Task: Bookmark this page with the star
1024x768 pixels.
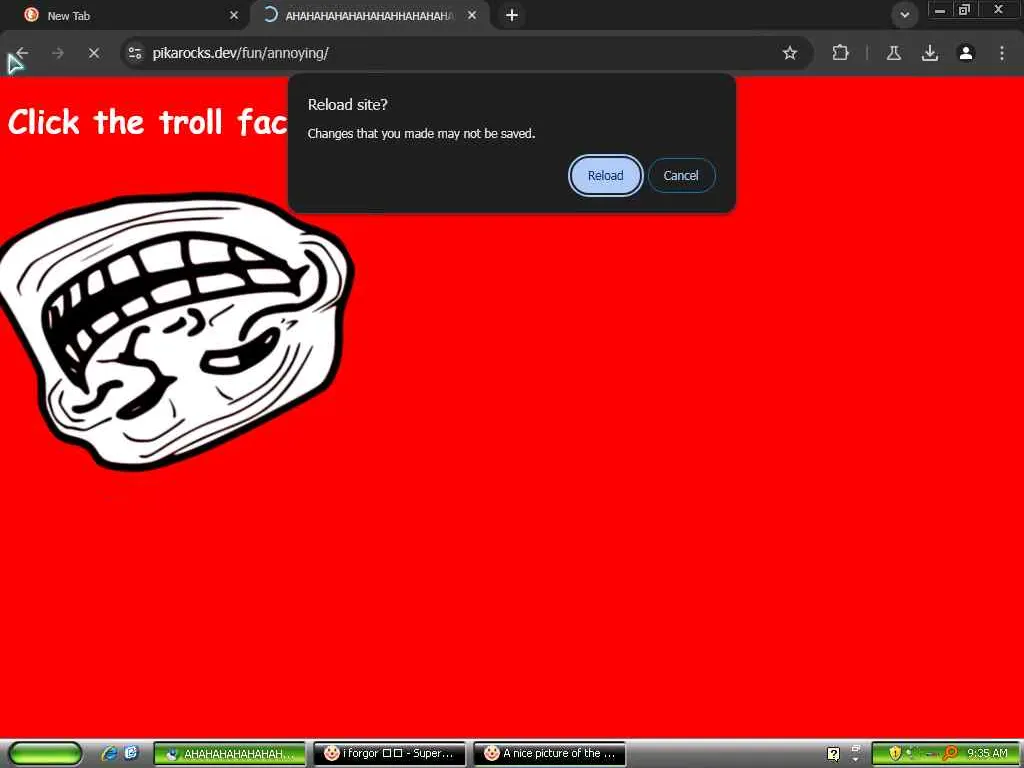Action: point(790,53)
